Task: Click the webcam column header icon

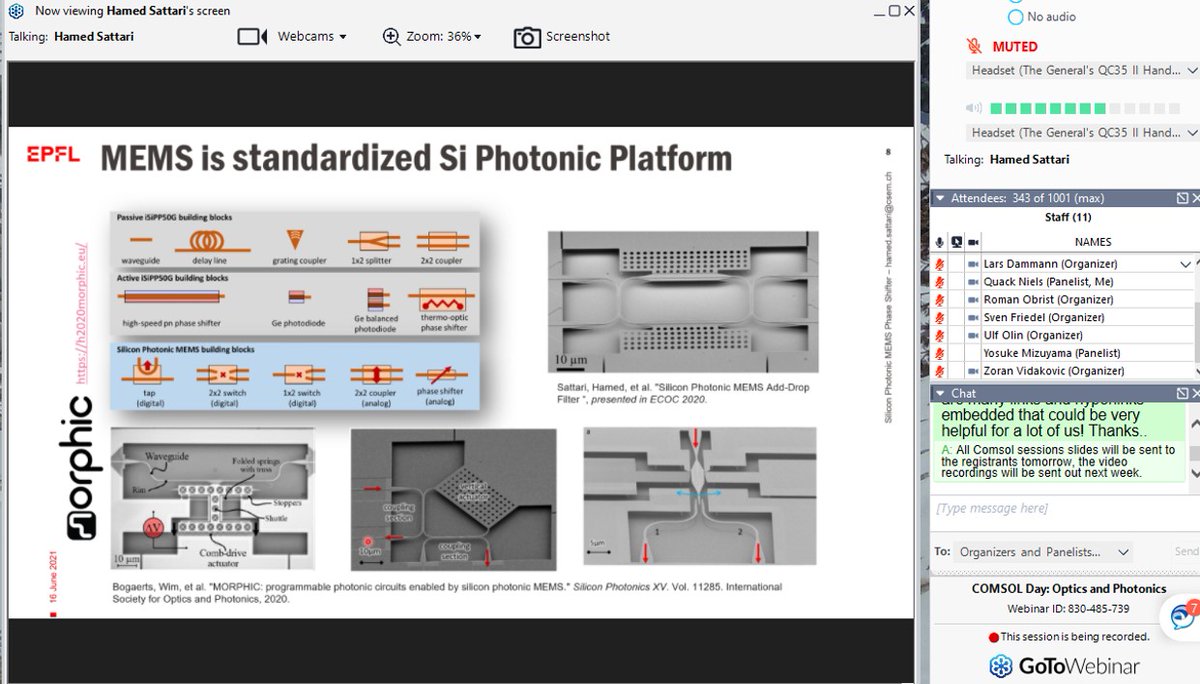Action: 974,242
